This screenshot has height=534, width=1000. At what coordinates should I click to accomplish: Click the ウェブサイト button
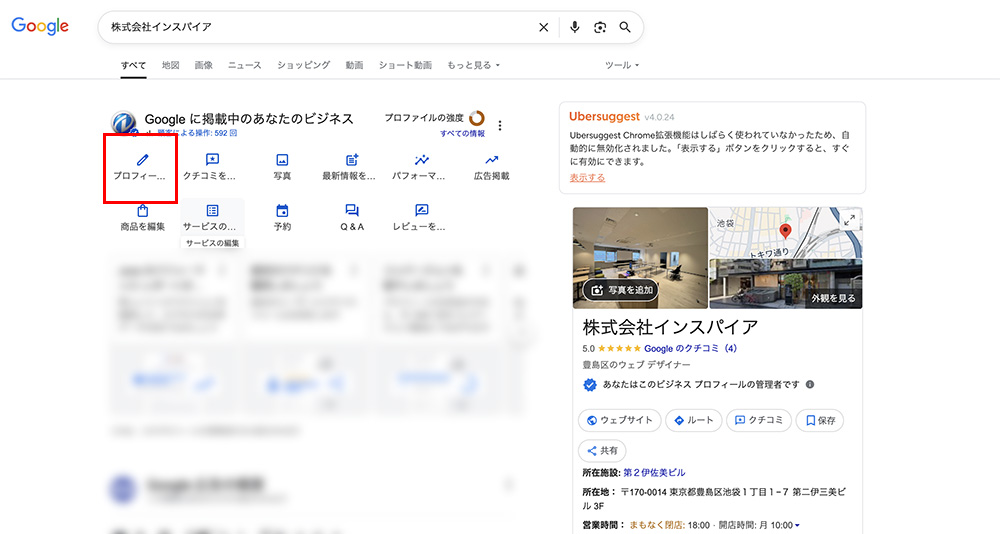pos(620,420)
